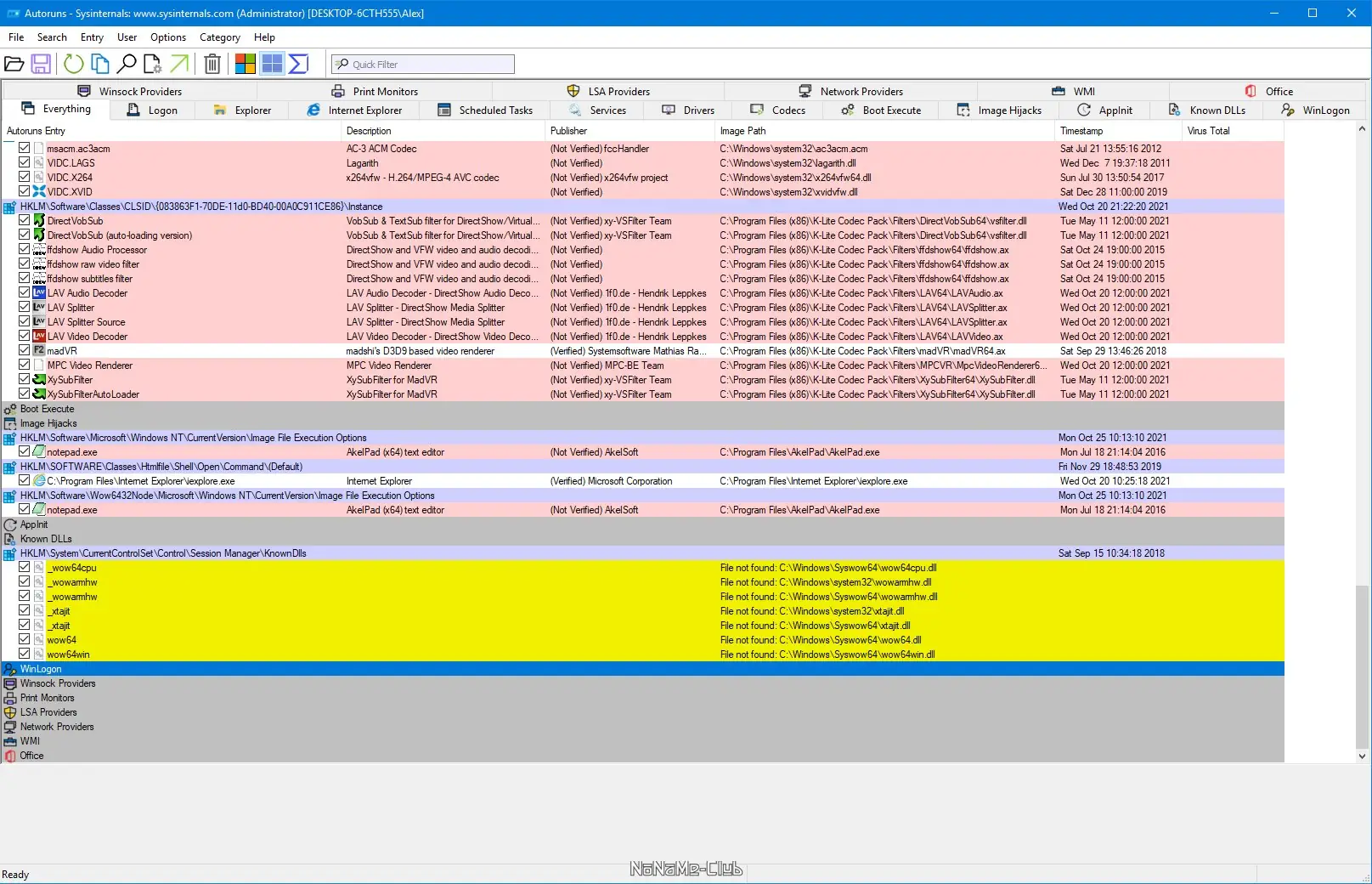Sort by the Publisher column header
This screenshot has width=1372, height=884.
click(630, 131)
